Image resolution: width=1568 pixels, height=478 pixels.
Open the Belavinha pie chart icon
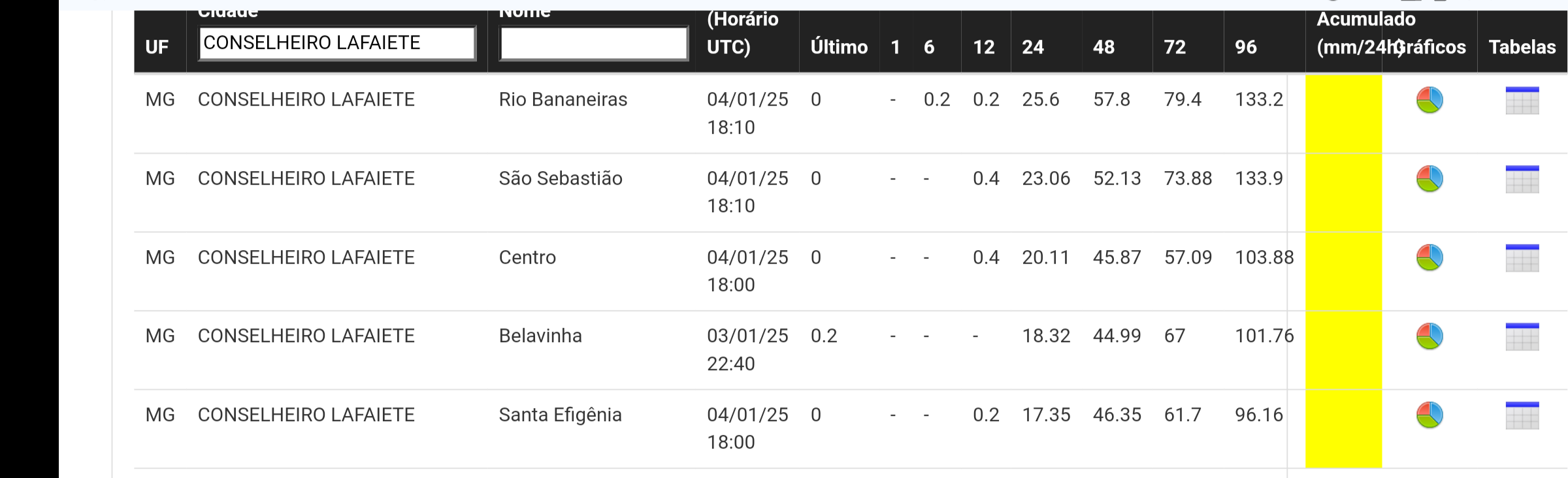(x=1429, y=336)
